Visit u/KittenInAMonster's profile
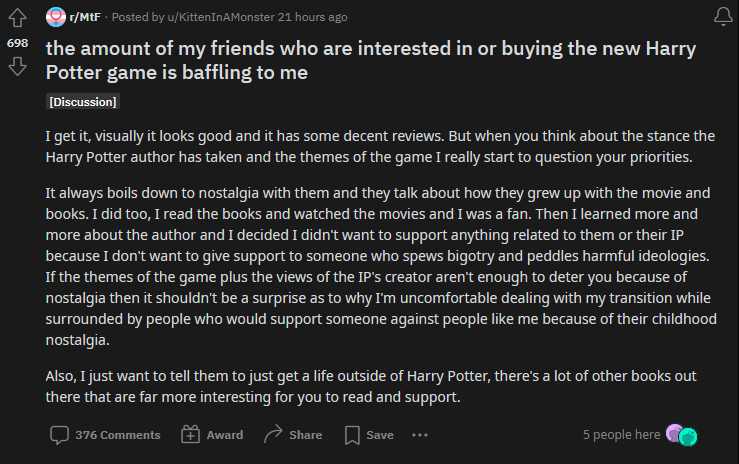Viewport: 739px width, 464px height. [221, 17]
